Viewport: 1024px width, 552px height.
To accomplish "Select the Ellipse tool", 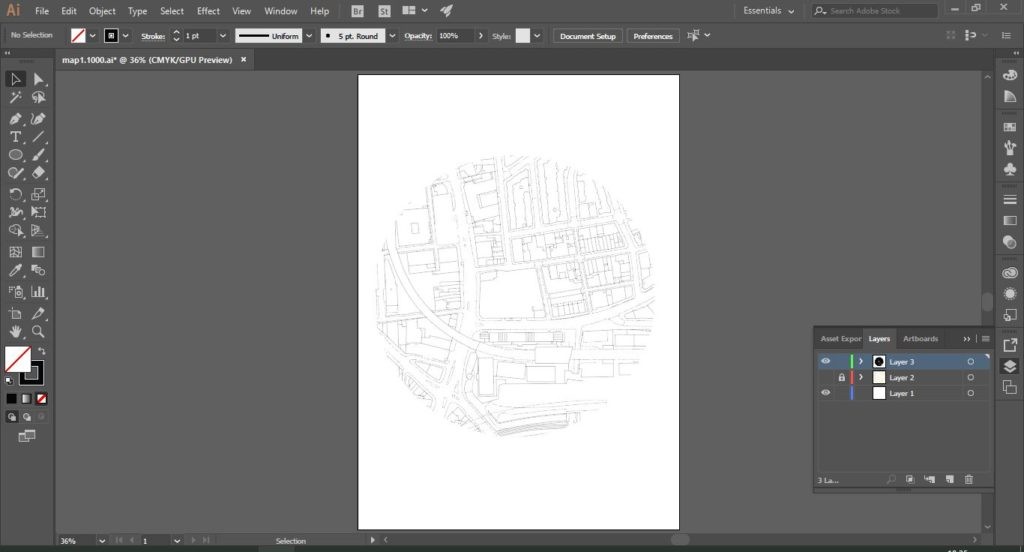I will (15, 155).
